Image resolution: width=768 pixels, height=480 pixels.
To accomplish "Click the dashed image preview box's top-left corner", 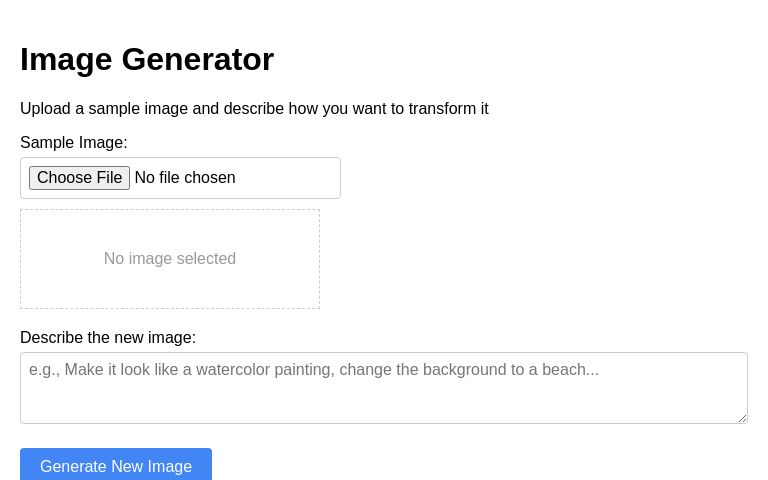I will coord(23,212).
